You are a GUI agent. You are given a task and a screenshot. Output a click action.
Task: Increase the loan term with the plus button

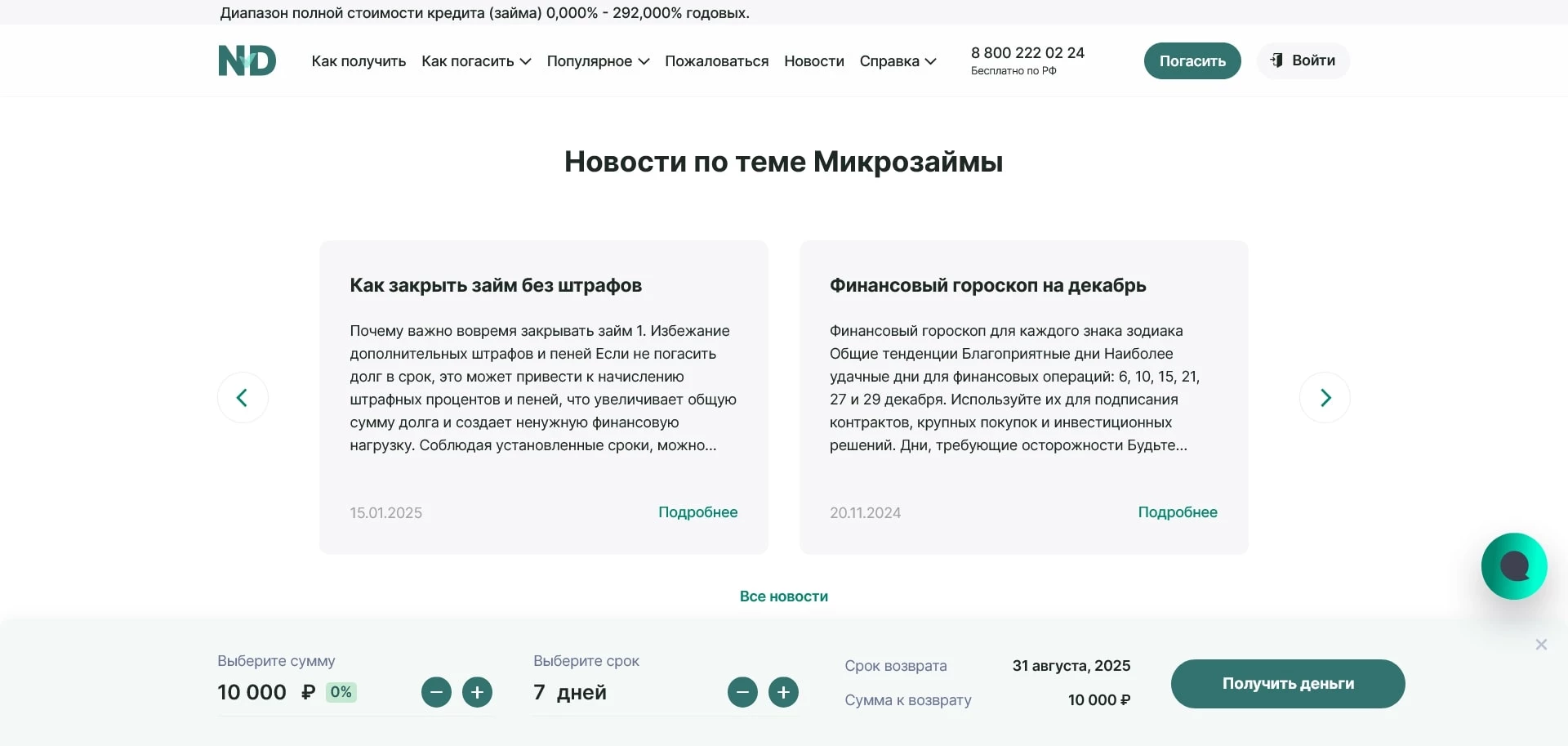point(783,692)
